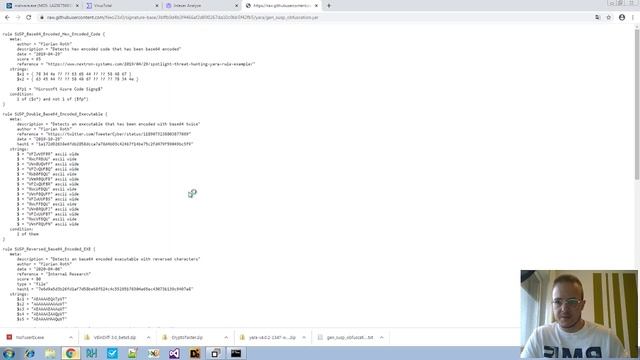
Task: Open a new tab with the plus button
Action: 329,6
